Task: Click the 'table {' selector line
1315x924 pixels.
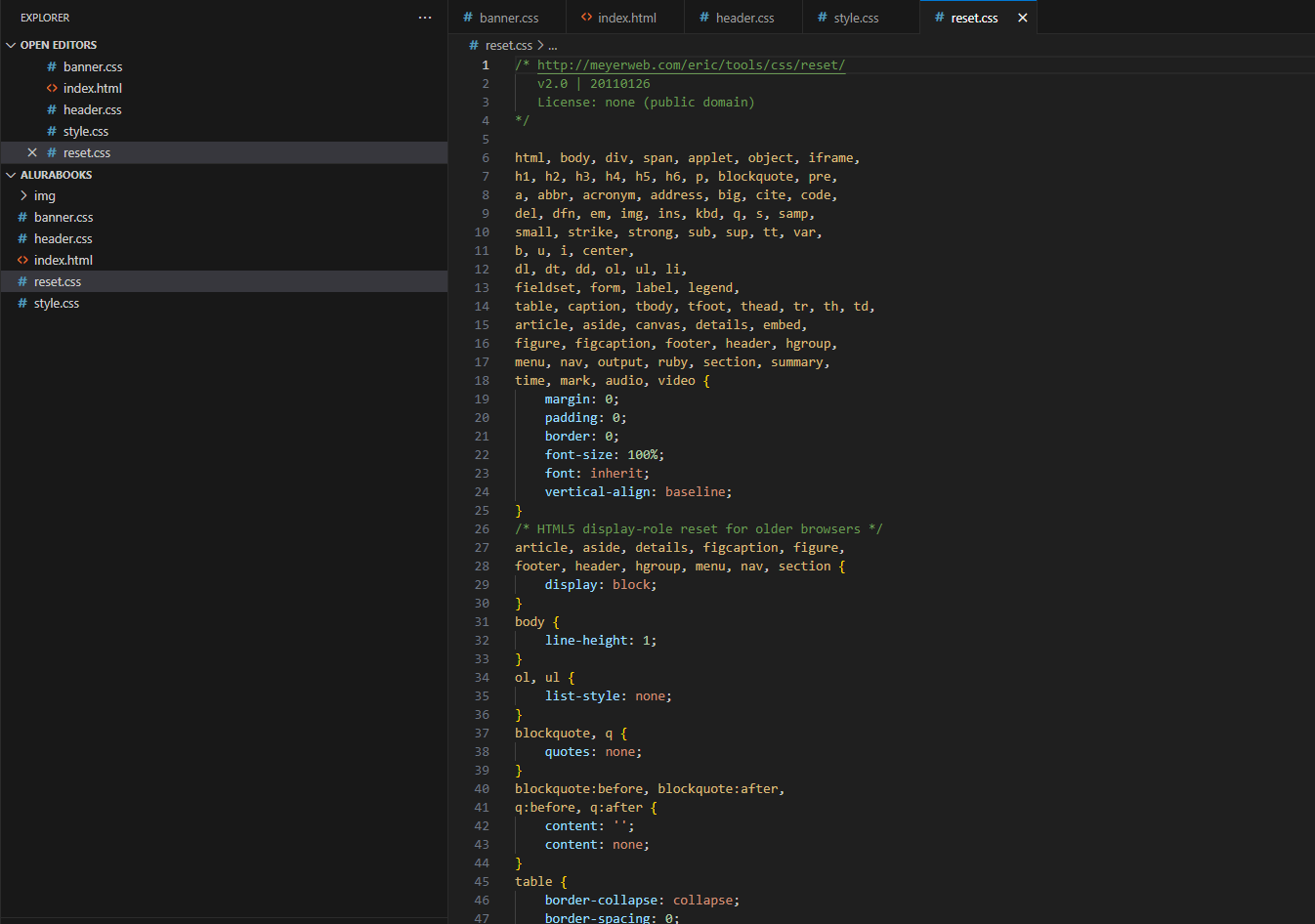Action: point(541,881)
